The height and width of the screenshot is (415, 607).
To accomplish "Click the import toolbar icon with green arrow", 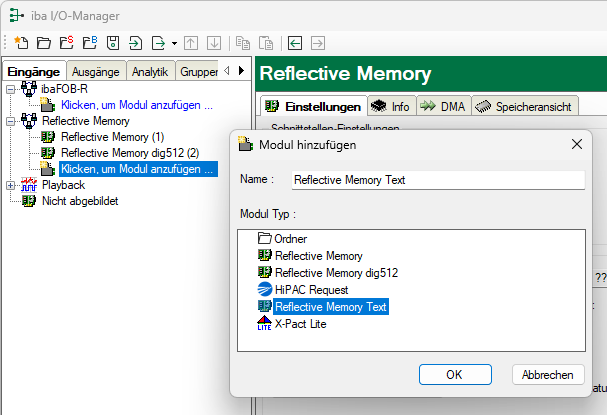I will click(135, 43).
